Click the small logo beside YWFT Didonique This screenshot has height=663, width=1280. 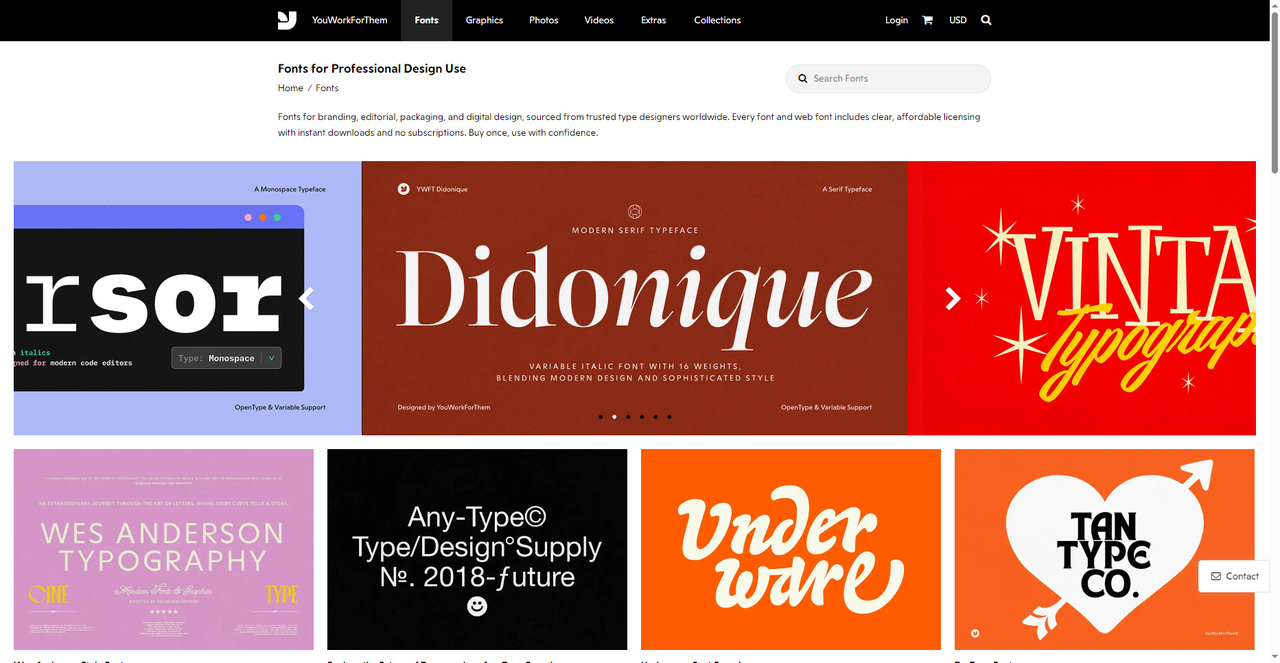pyautogui.click(x=403, y=189)
